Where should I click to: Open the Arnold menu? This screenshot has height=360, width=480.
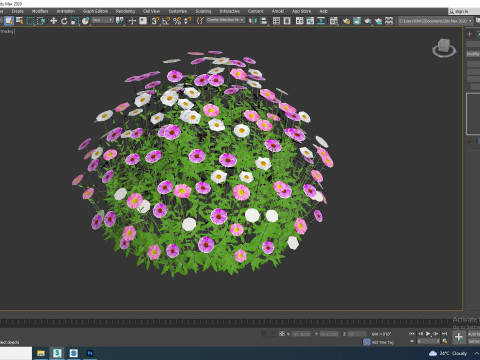pyautogui.click(x=278, y=11)
